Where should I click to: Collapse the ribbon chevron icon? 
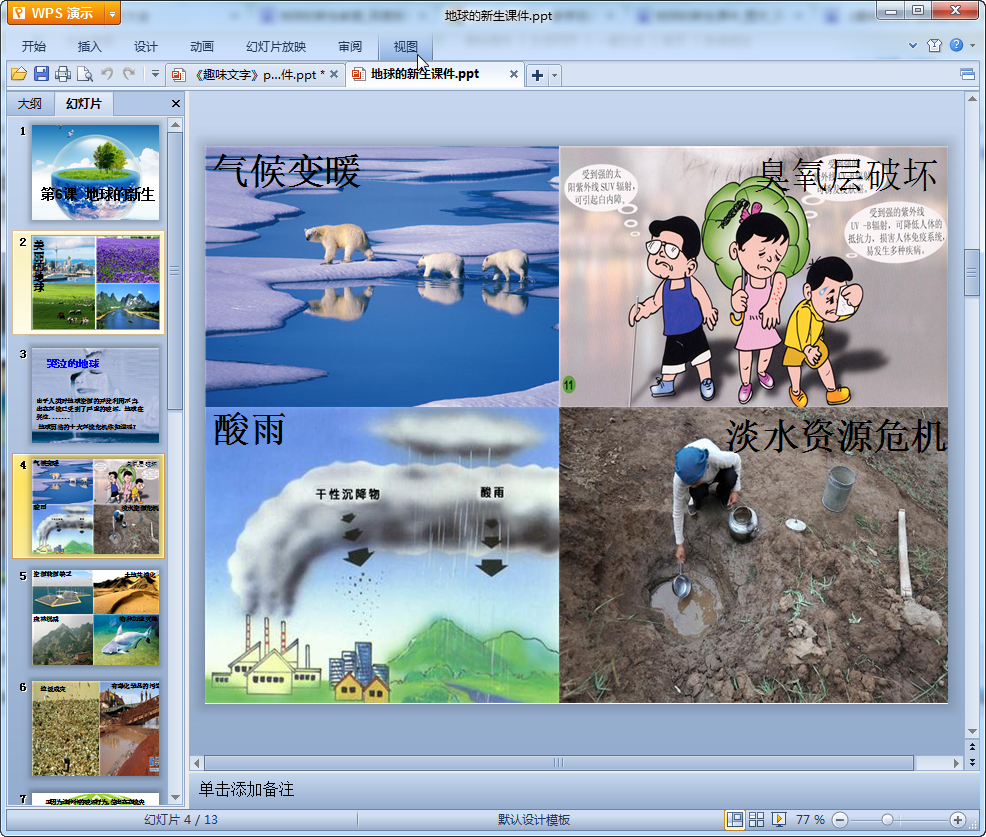(x=913, y=45)
